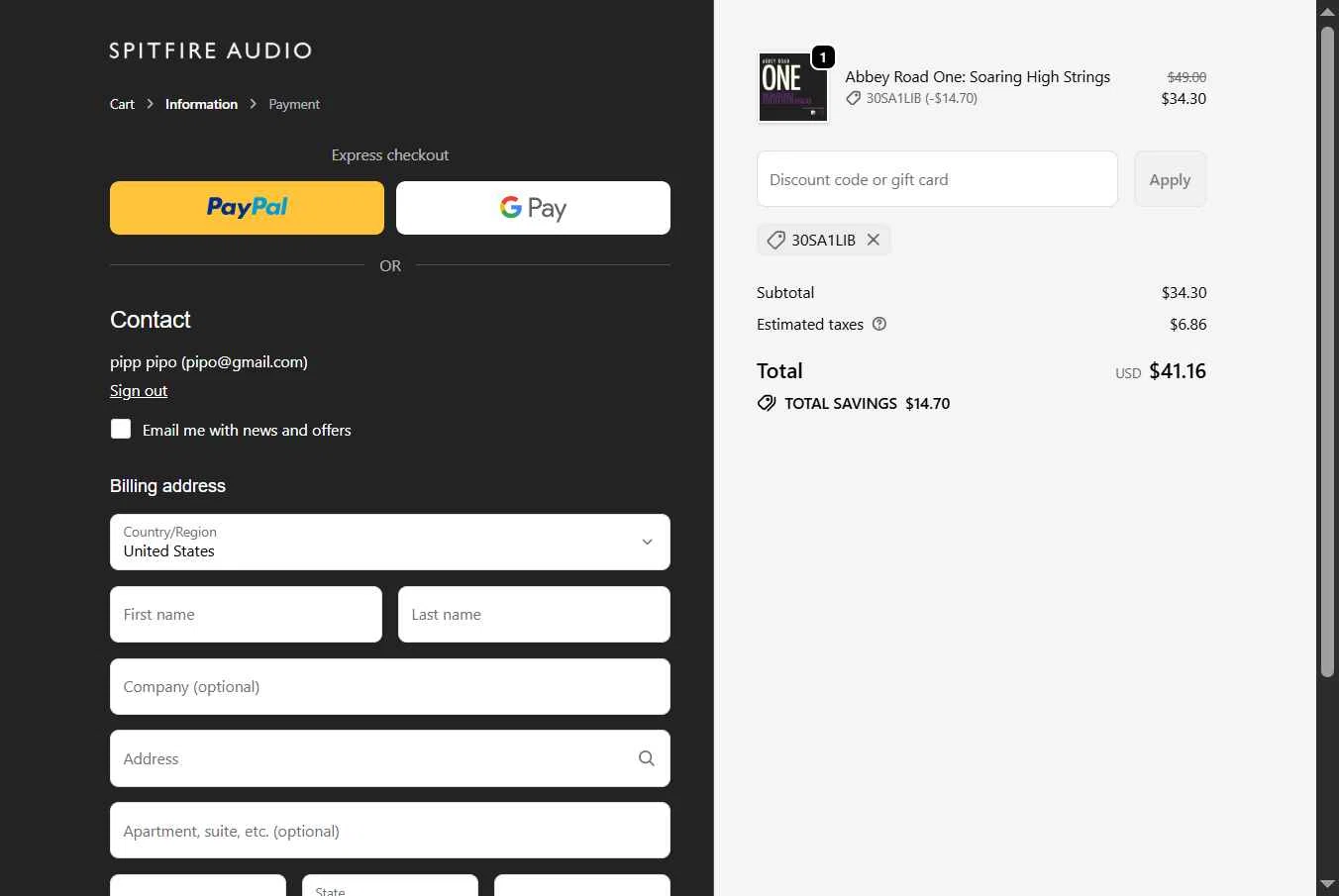Click the Total Savings tag icon
The height and width of the screenshot is (896, 1339).
767,403
